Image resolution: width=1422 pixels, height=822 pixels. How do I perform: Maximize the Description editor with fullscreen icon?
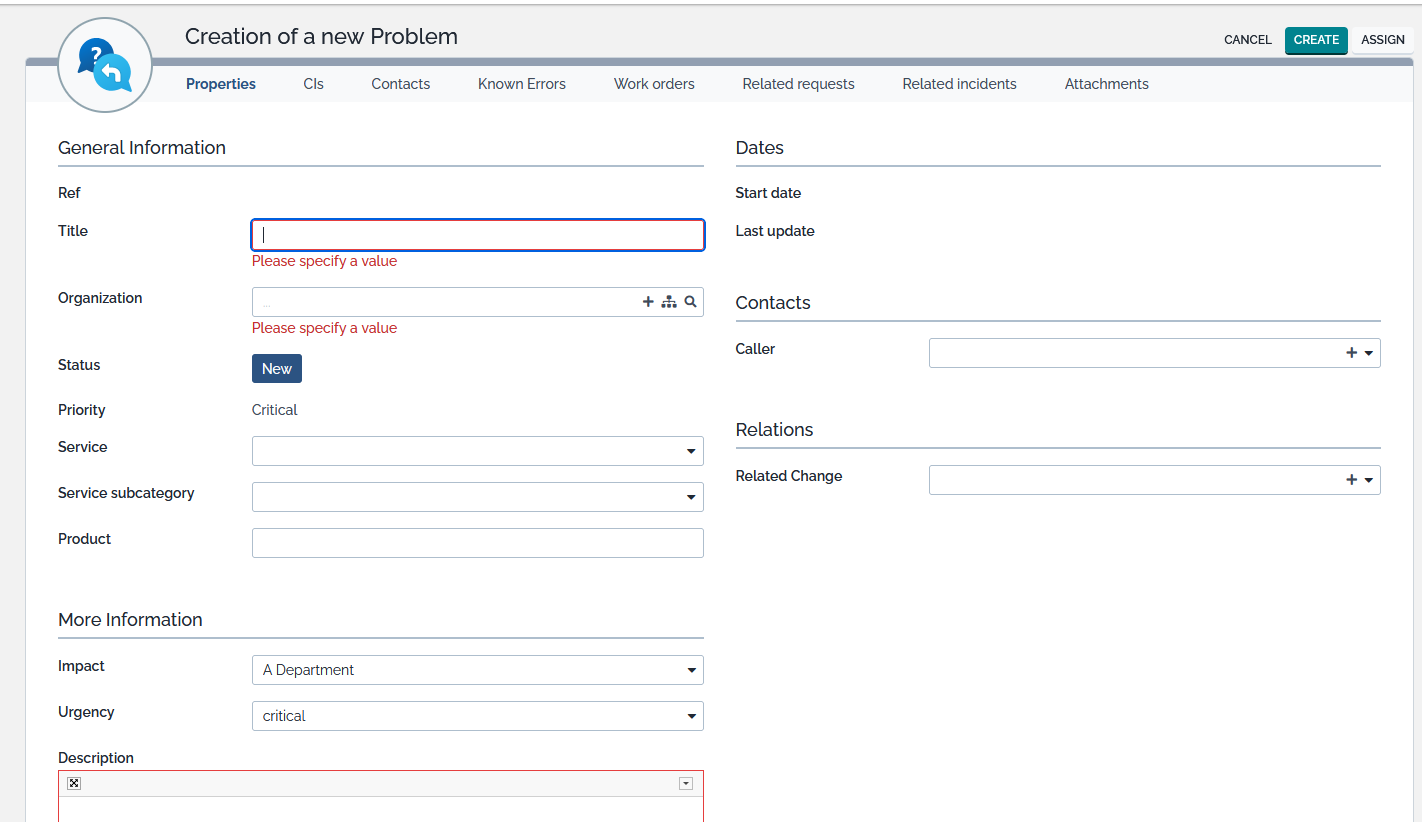(74, 784)
